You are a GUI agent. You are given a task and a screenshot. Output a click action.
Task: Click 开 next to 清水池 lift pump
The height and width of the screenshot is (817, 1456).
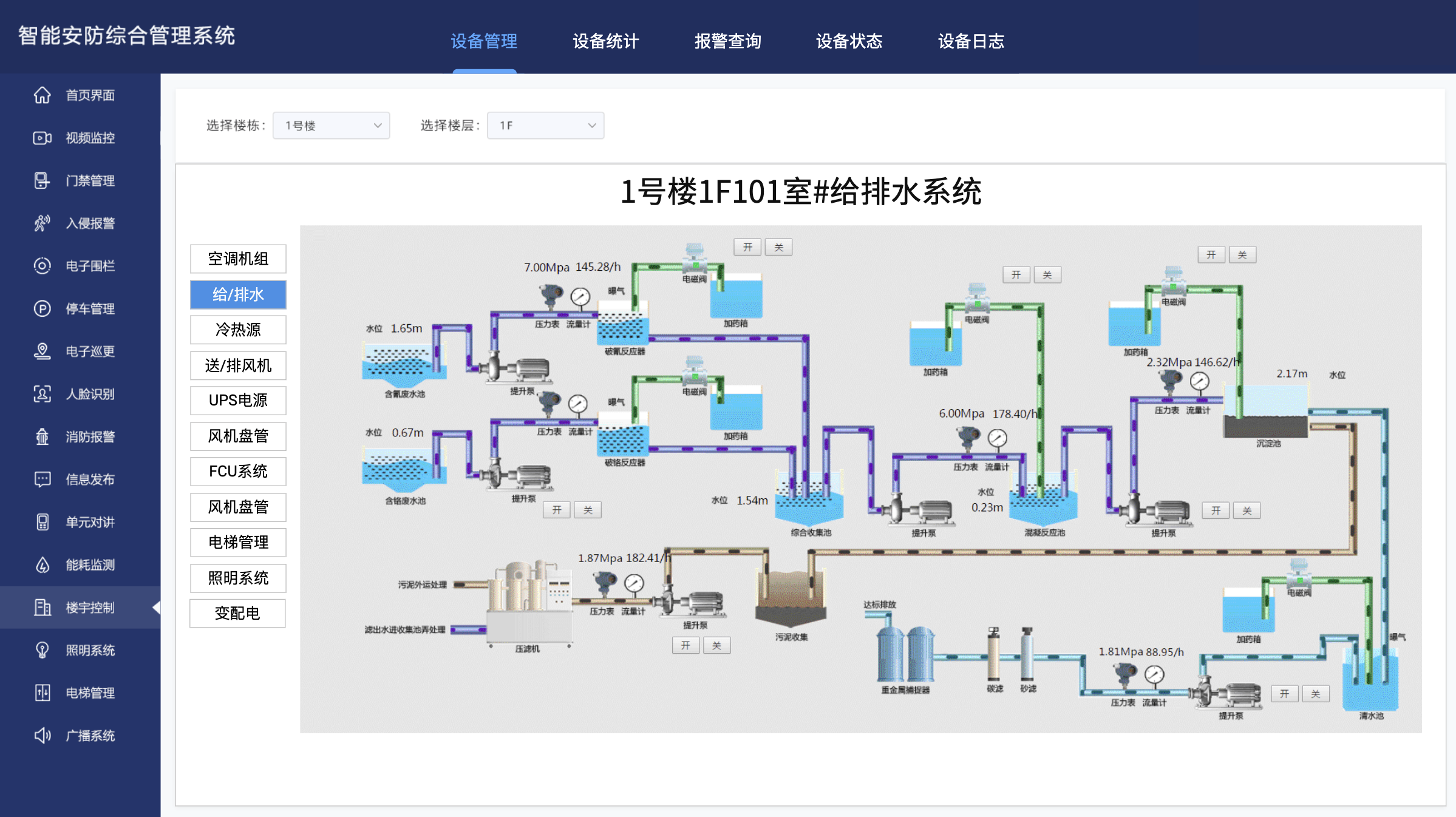[1284, 694]
